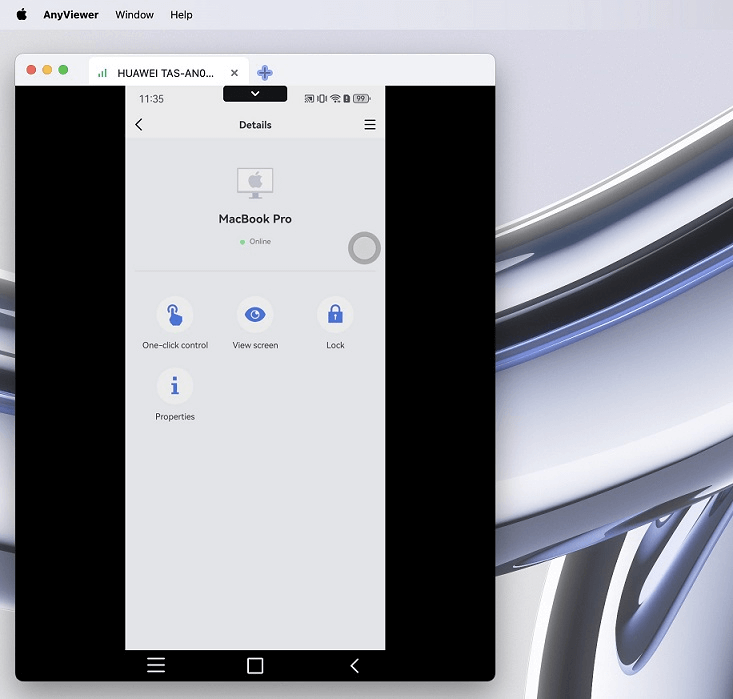Maximize the AnyViewer window with green button

click(63, 70)
